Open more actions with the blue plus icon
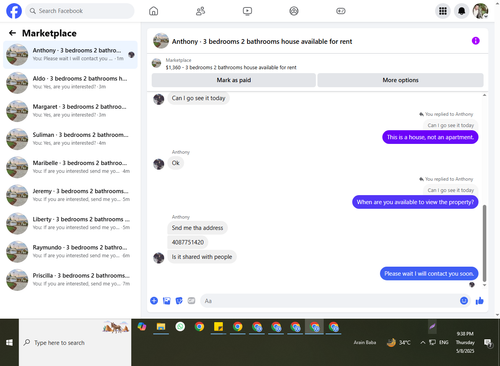 (154, 301)
